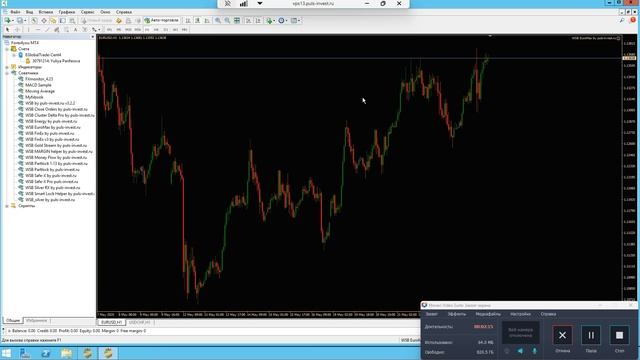
Task: Expand the Скрипты tree node
Action: pyautogui.click(x=7, y=206)
